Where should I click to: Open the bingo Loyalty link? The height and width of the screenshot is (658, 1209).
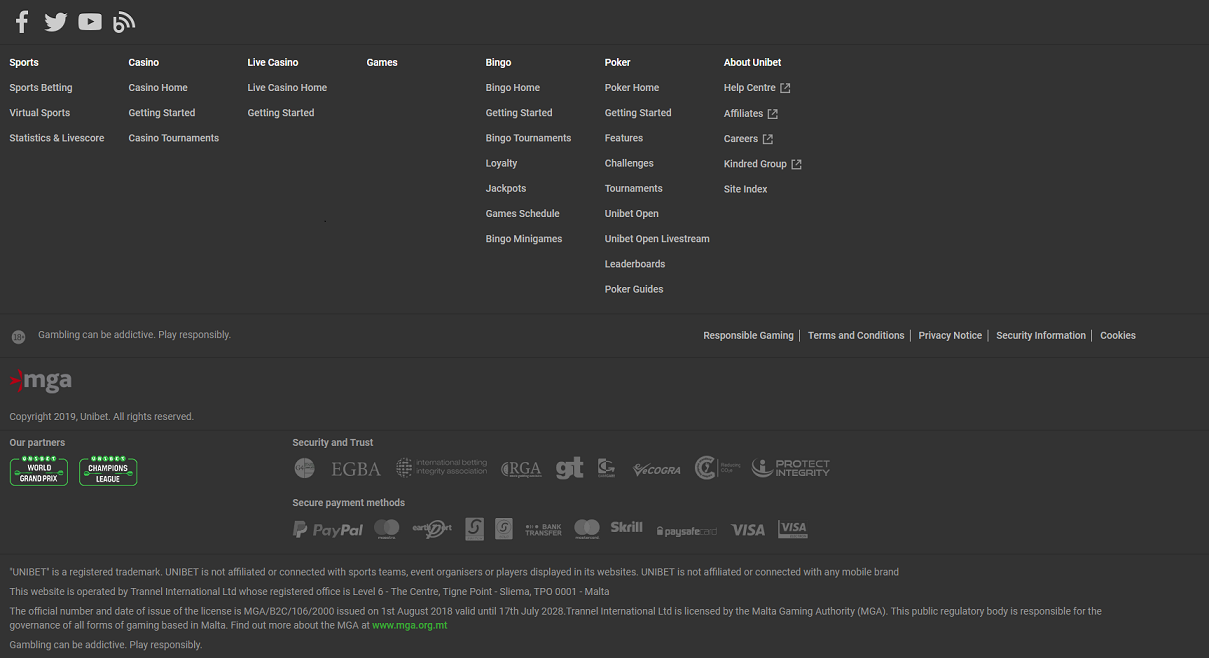pyautogui.click(x=502, y=163)
